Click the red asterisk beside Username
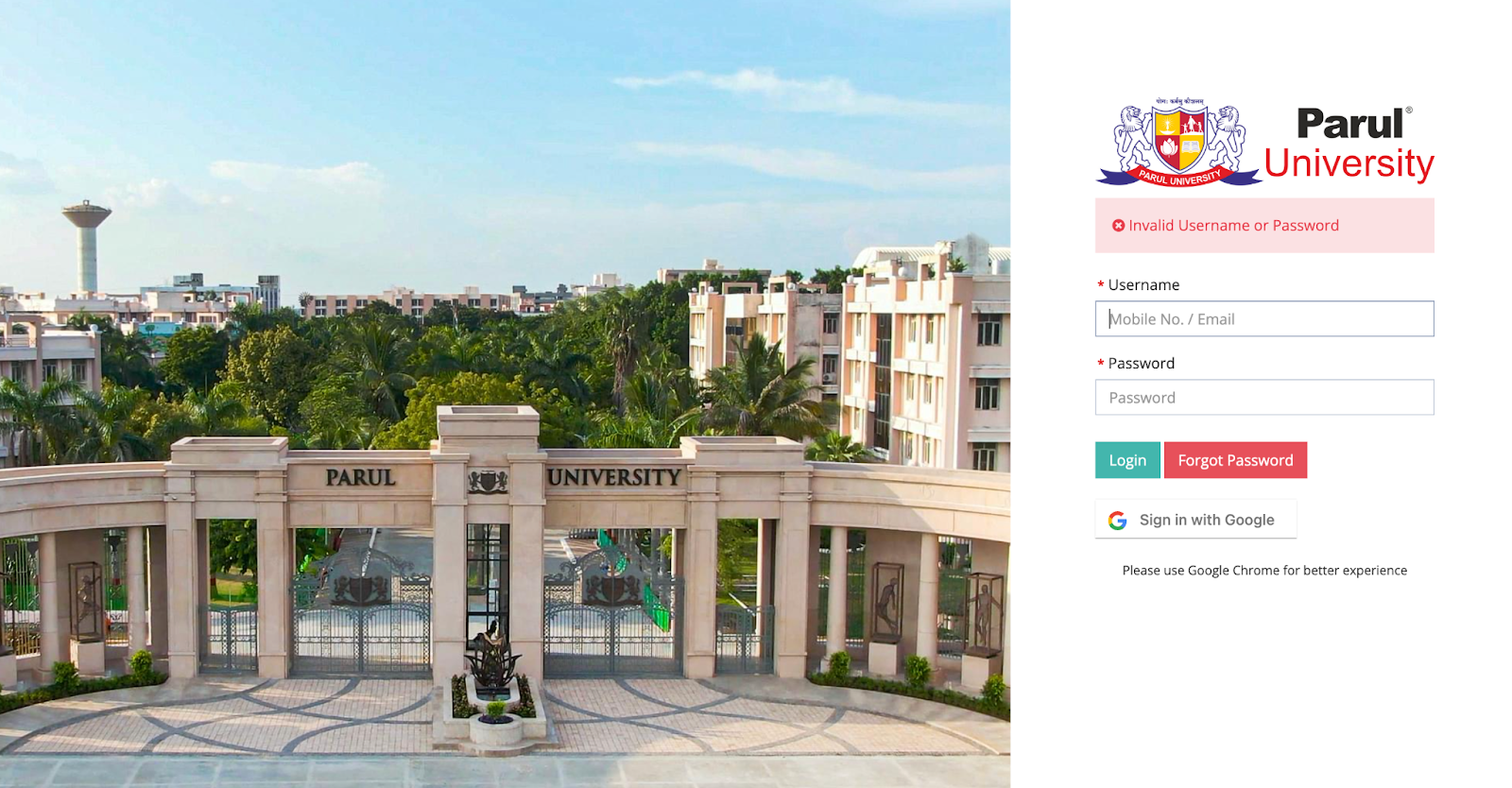 tap(1100, 285)
